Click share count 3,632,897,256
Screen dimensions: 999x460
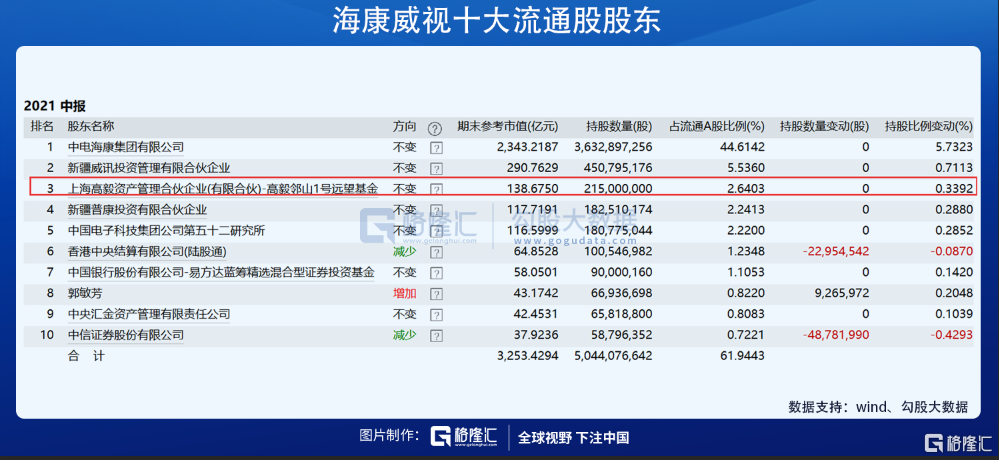click(x=613, y=147)
